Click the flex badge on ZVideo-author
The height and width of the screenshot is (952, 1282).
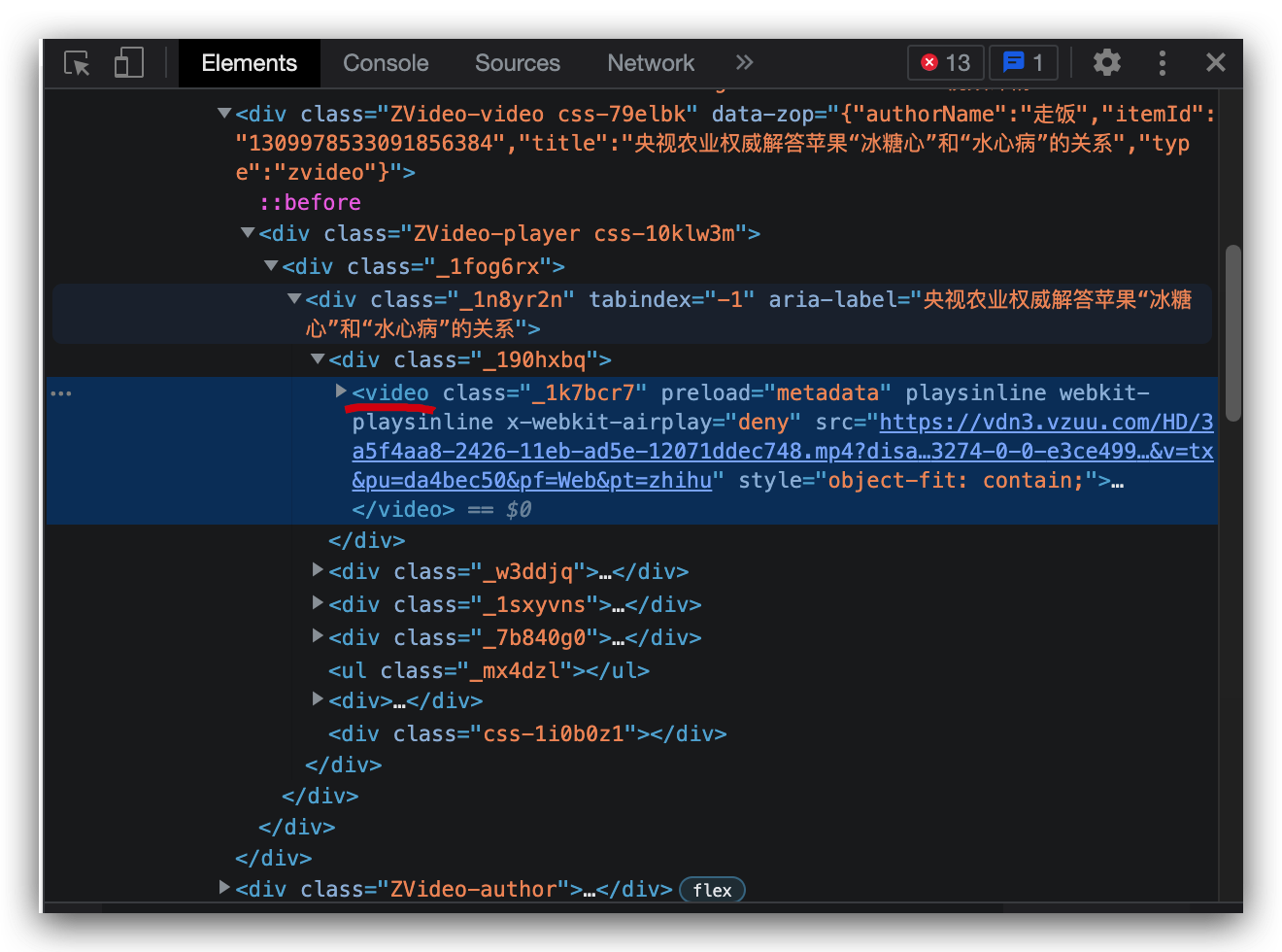[x=712, y=890]
